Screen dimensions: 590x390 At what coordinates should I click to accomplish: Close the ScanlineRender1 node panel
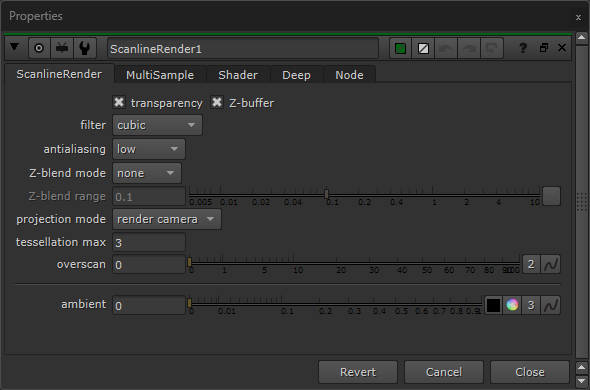(x=562, y=48)
